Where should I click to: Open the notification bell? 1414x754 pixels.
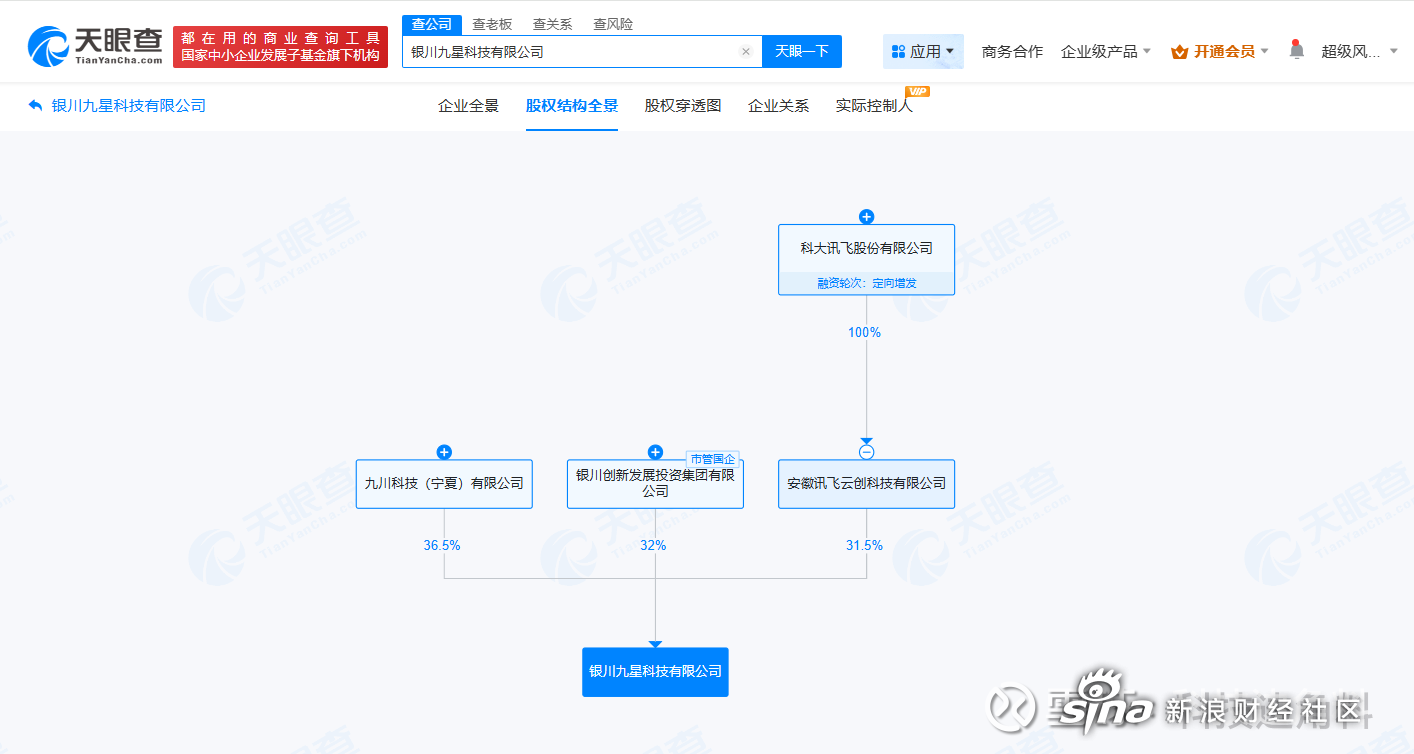click(x=1296, y=49)
